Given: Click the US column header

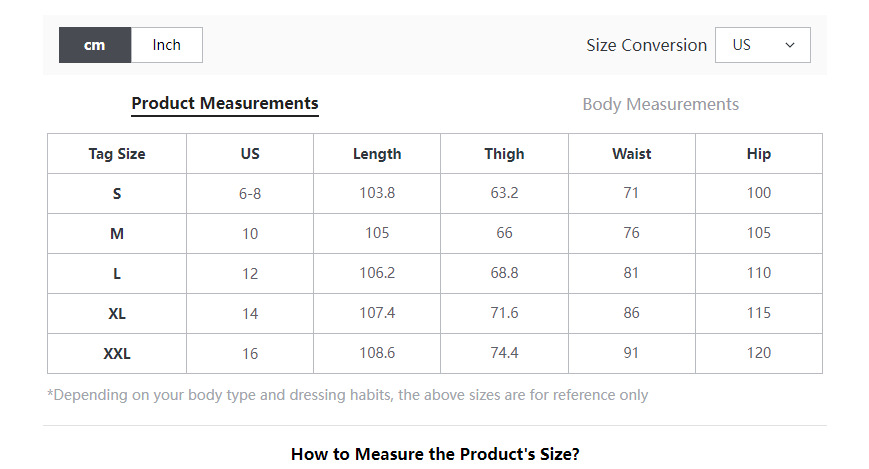Looking at the screenshot, I should click(250, 154).
